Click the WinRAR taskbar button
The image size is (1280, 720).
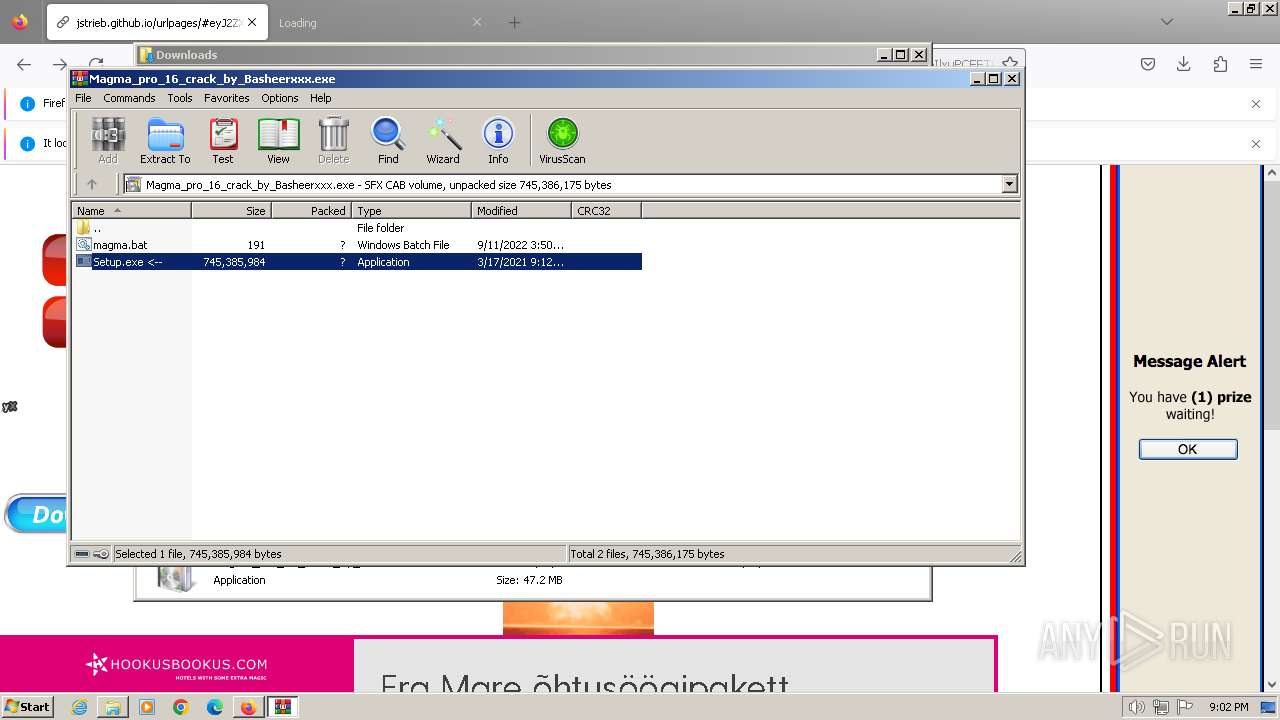(283, 707)
